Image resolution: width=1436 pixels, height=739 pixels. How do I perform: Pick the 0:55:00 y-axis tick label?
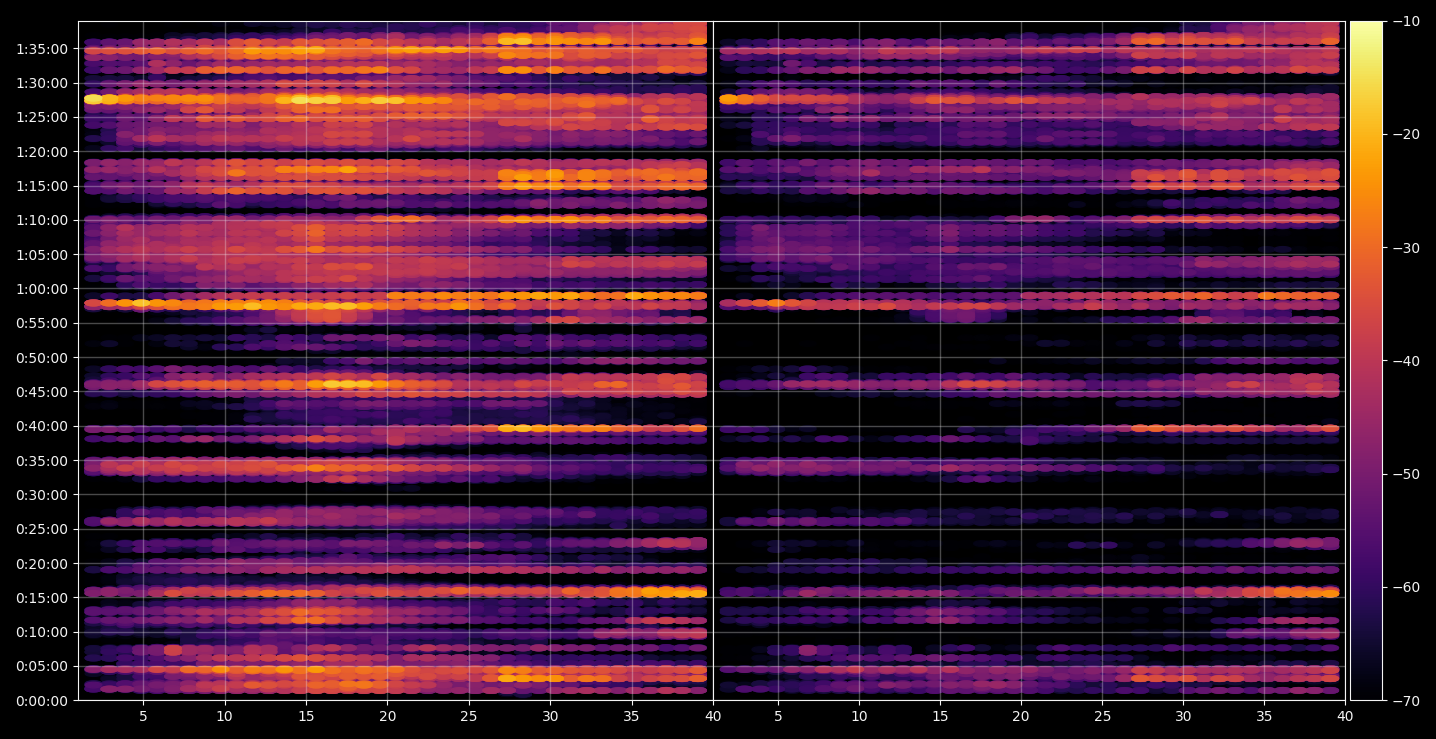[42, 323]
